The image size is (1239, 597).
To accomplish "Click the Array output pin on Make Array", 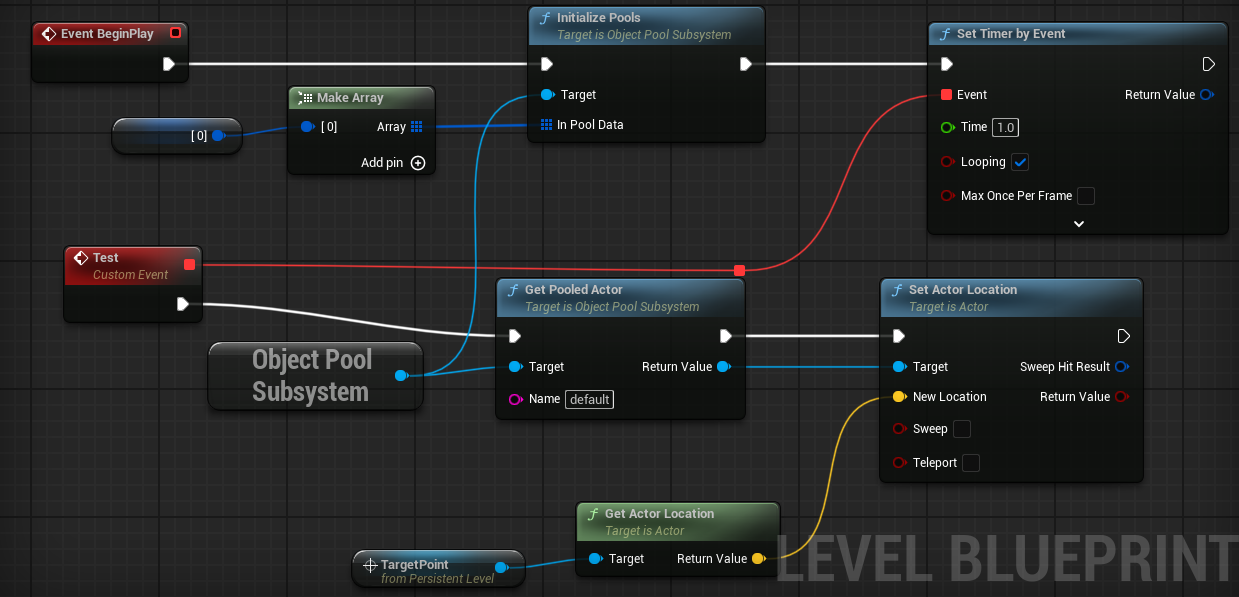I will pos(417,126).
